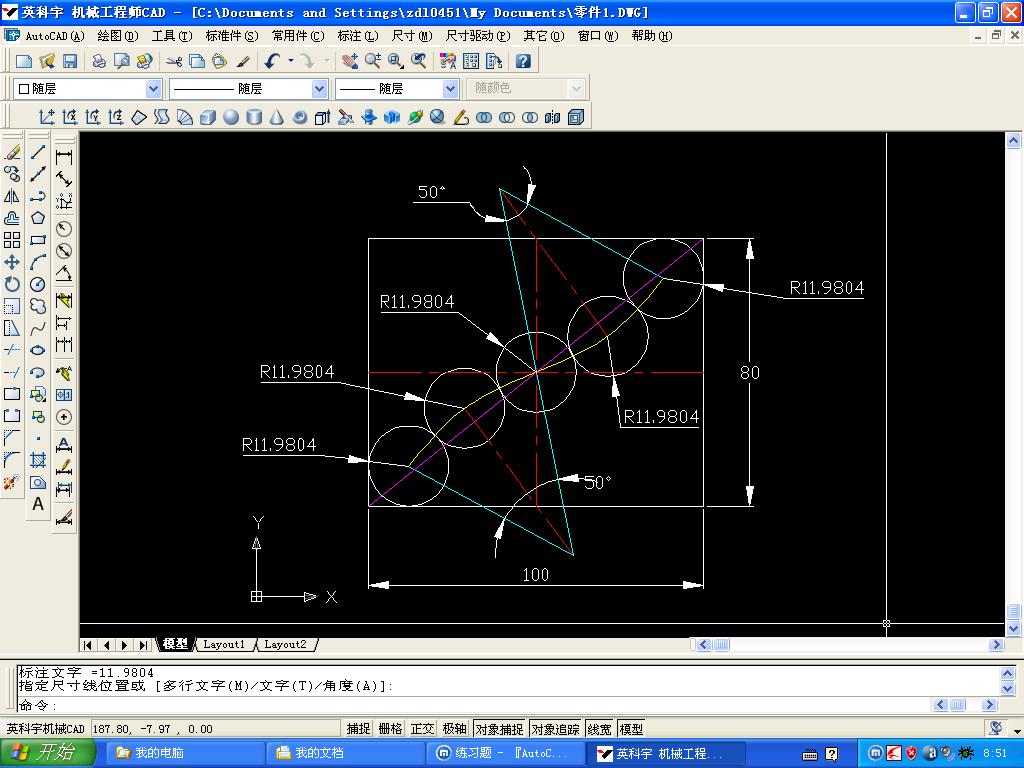Click the command line 命令 input
Viewport: 1024px width, 768px height.
[x=473, y=705]
